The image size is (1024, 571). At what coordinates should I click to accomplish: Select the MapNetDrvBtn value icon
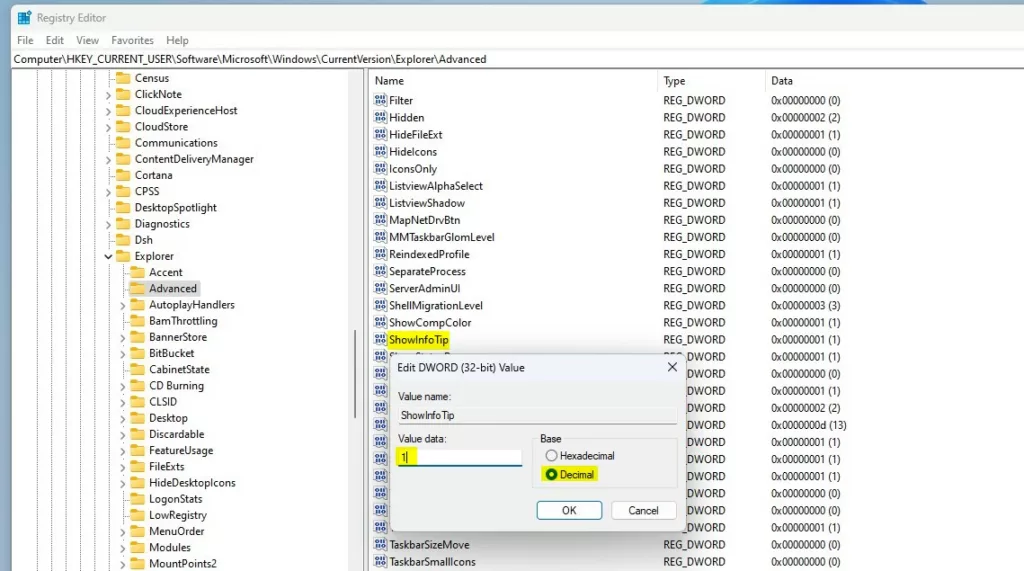click(x=380, y=220)
